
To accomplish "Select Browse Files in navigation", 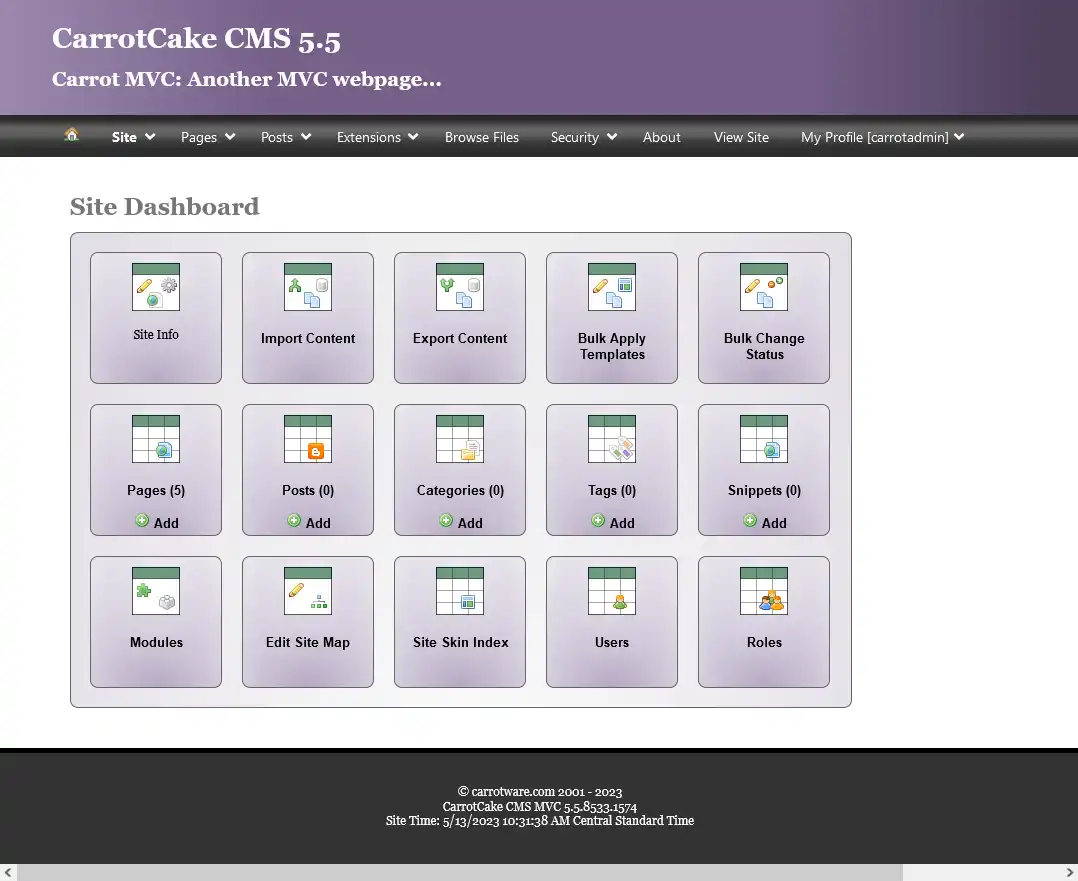I will coord(482,137).
